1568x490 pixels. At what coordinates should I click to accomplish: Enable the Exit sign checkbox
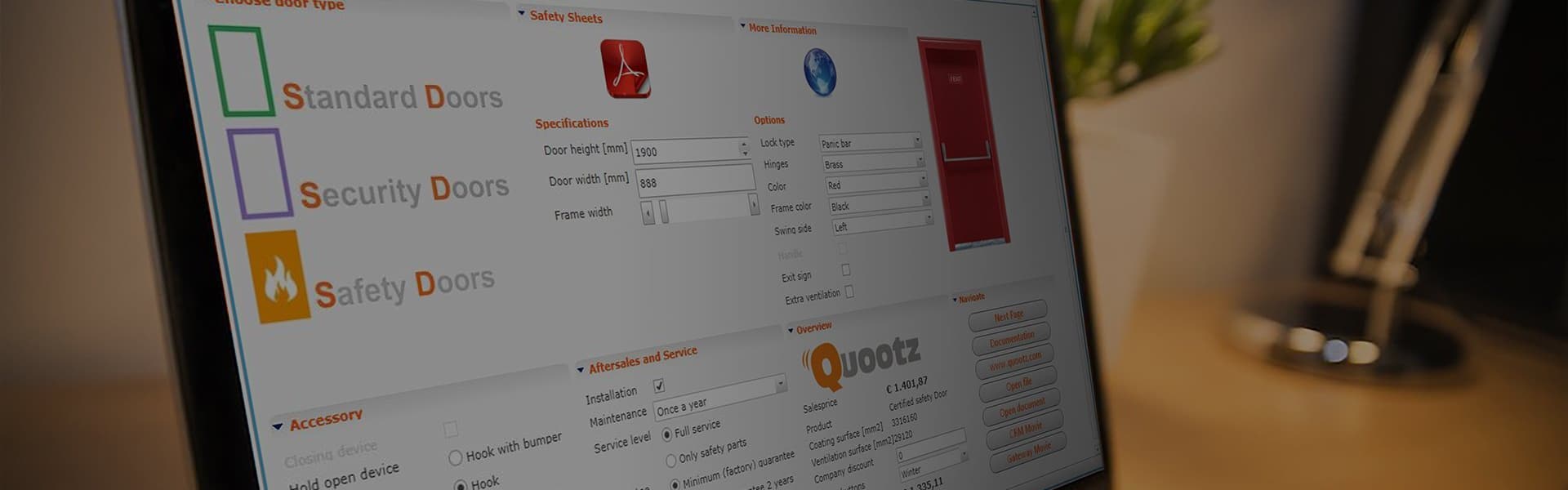pyautogui.click(x=846, y=270)
